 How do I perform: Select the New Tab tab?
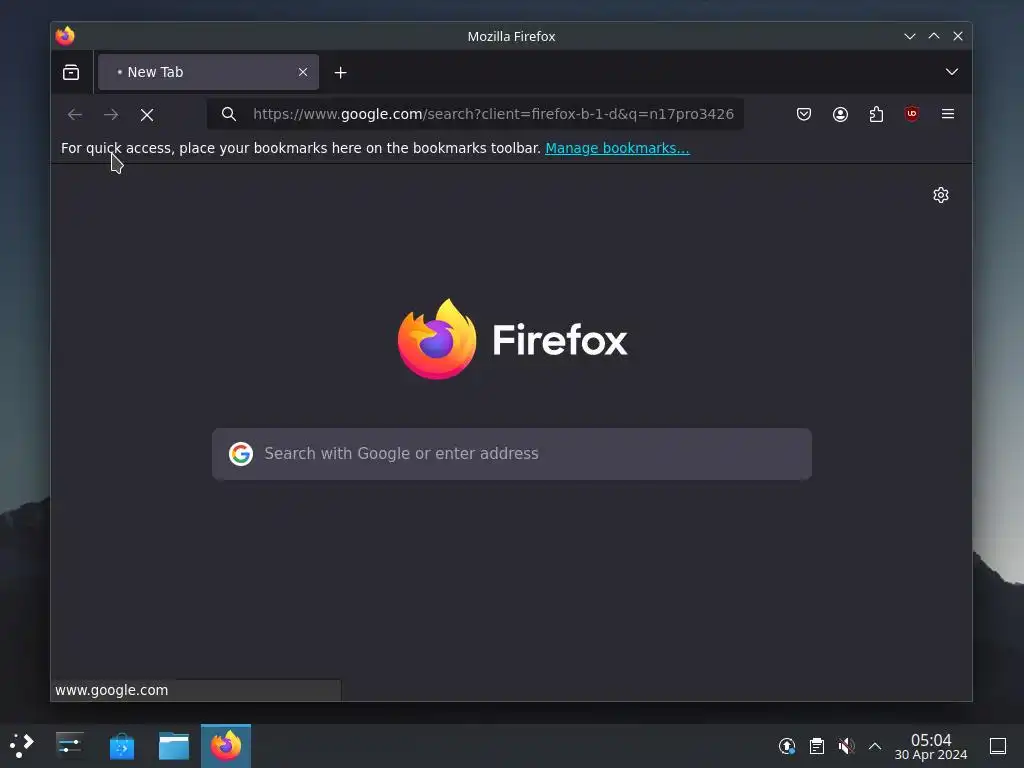pos(208,72)
